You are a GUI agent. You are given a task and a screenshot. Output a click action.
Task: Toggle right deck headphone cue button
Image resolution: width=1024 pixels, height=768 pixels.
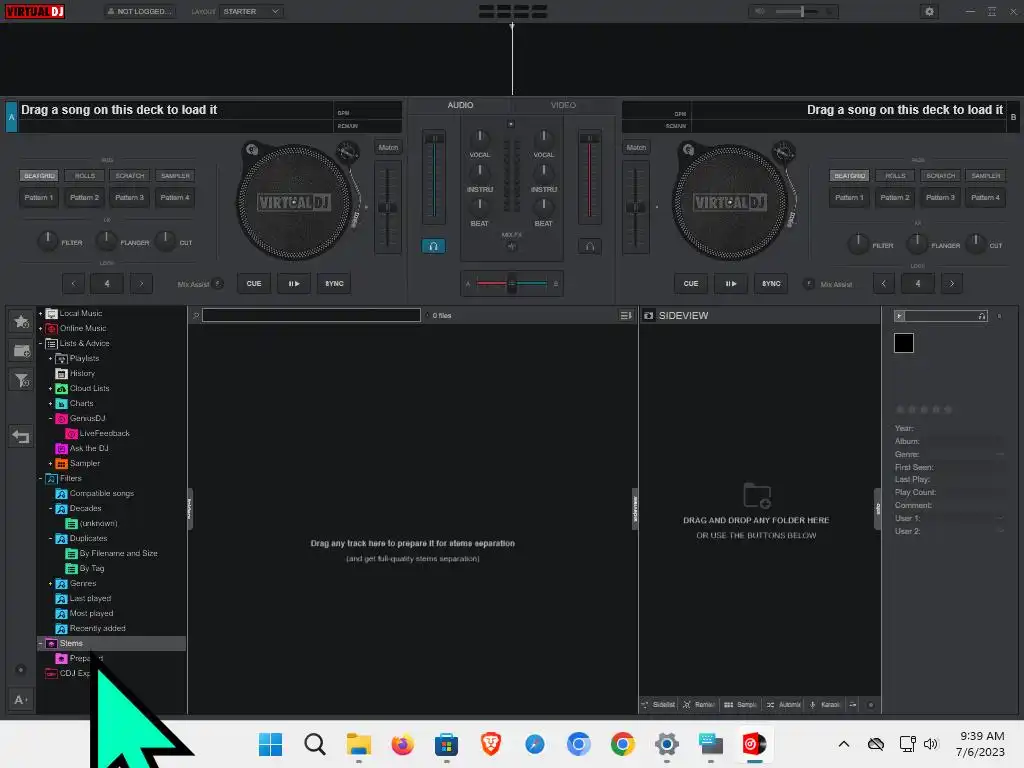pyautogui.click(x=590, y=246)
